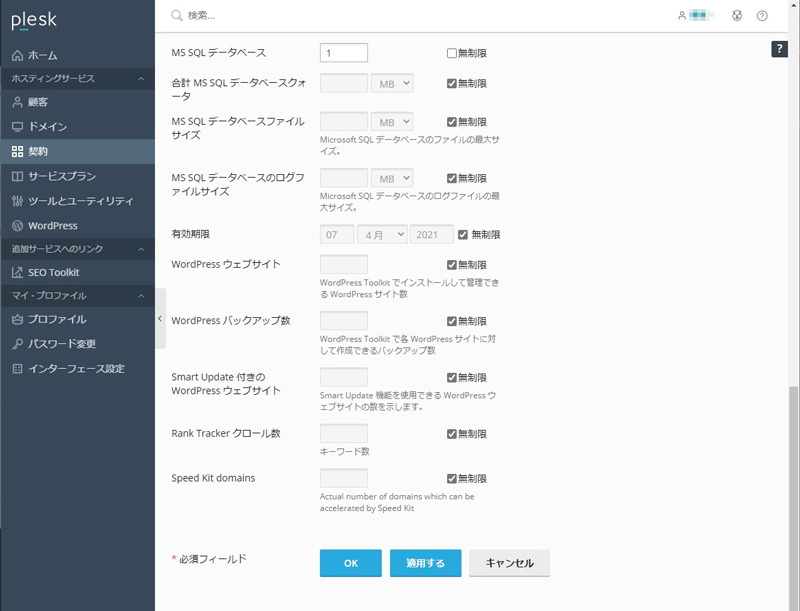Click the WordPress logo icon
This screenshot has width=800, height=611.
(17, 225)
